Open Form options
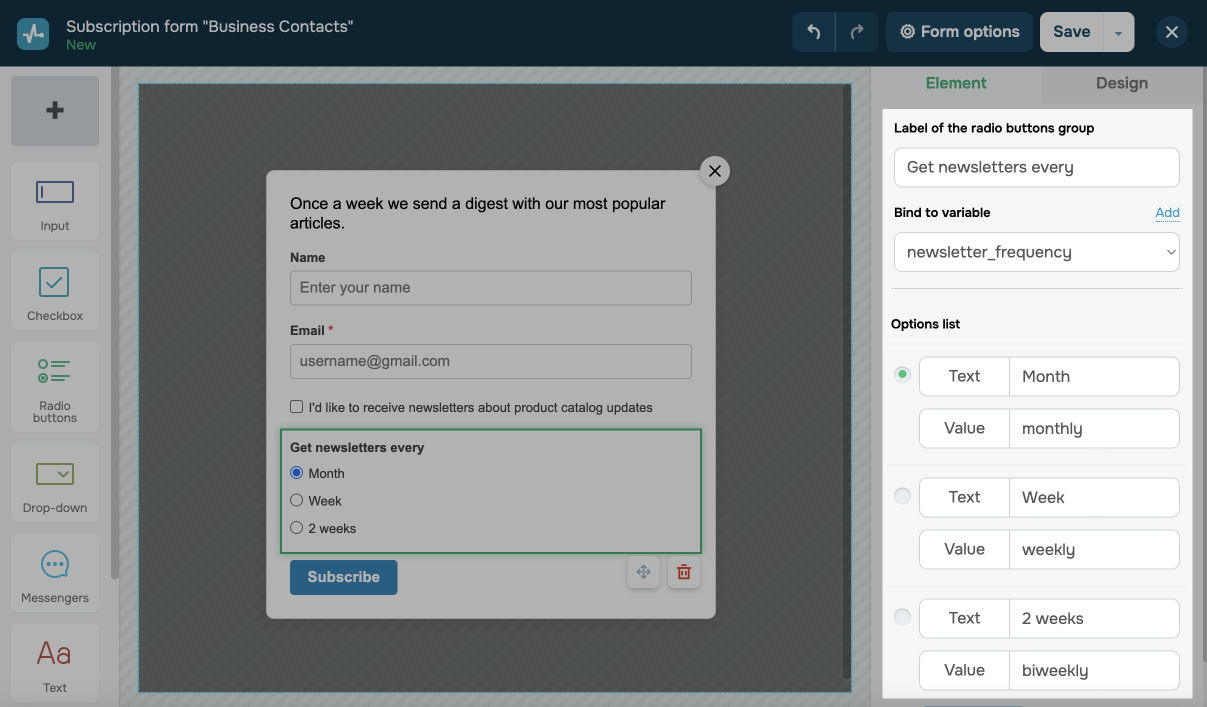 959,32
